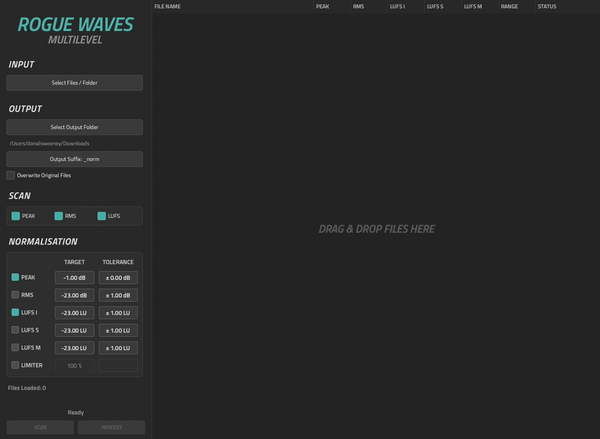Disable PEAK normalisation checkbox
The width and height of the screenshot is (600, 439).
tap(15, 277)
